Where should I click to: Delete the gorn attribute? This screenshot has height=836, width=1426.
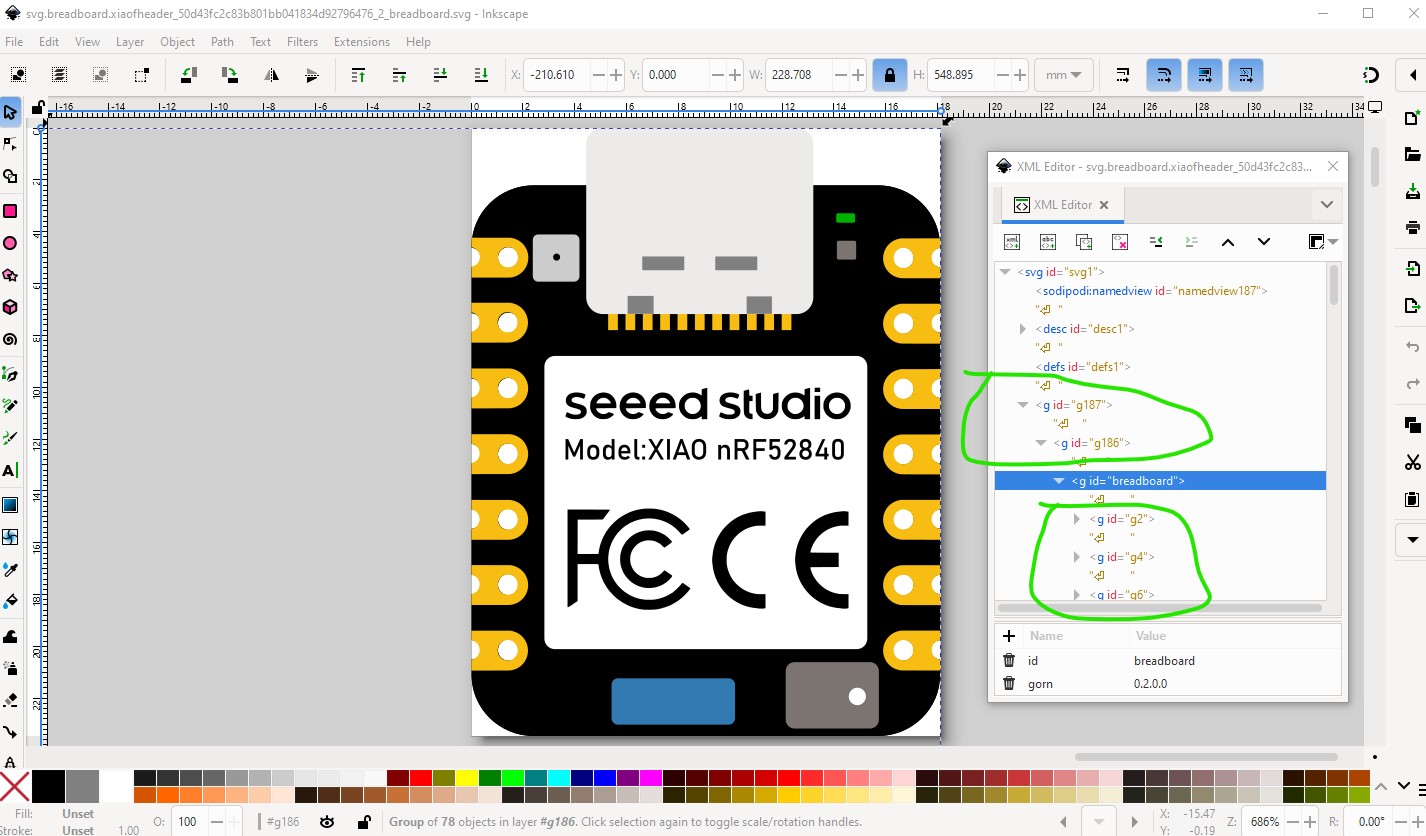[x=1009, y=684]
